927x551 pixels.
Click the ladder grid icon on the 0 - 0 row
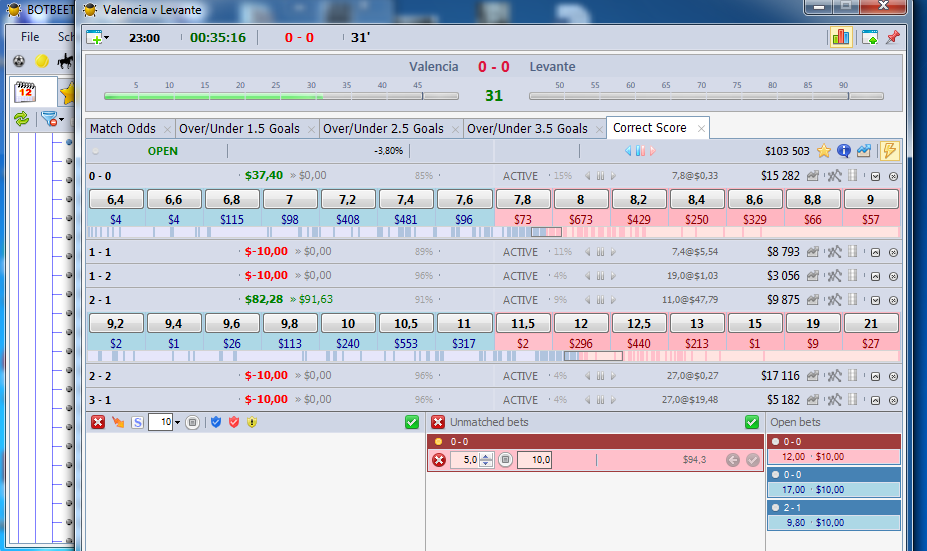(853, 176)
